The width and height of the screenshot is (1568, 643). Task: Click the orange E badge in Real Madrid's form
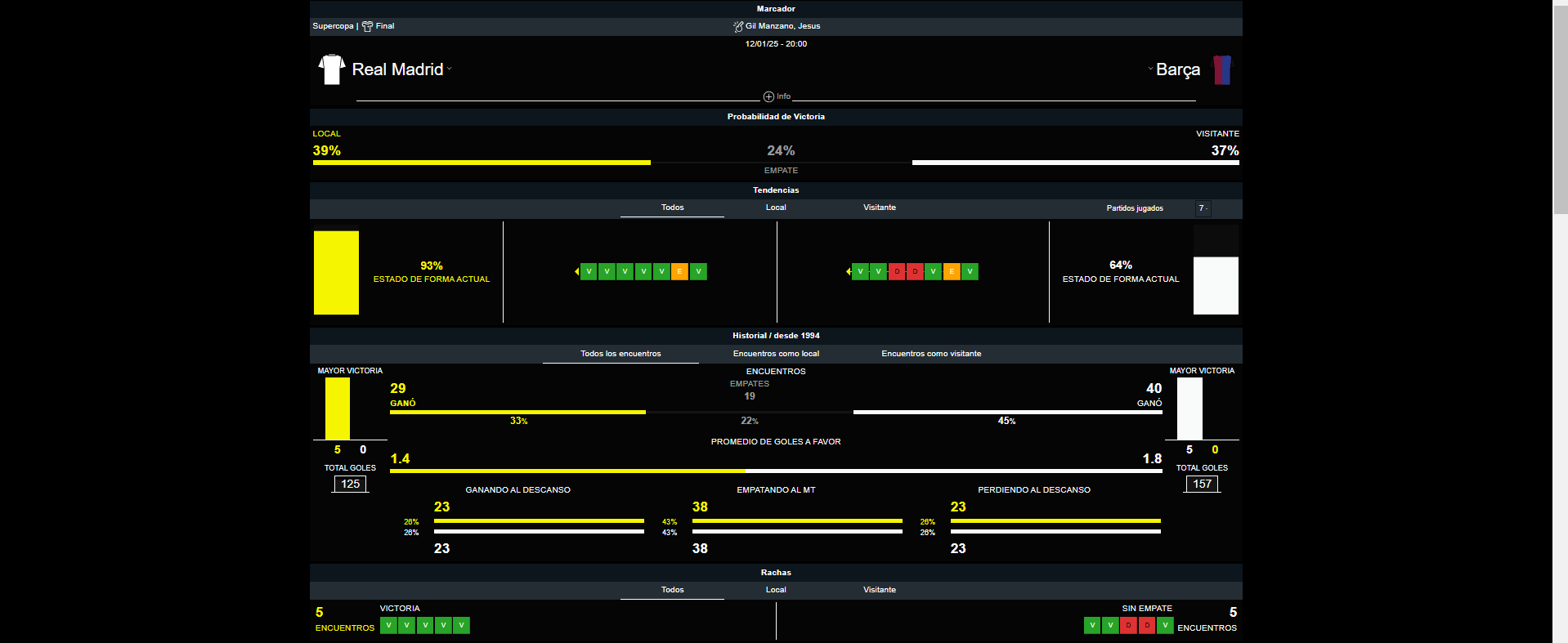click(679, 272)
